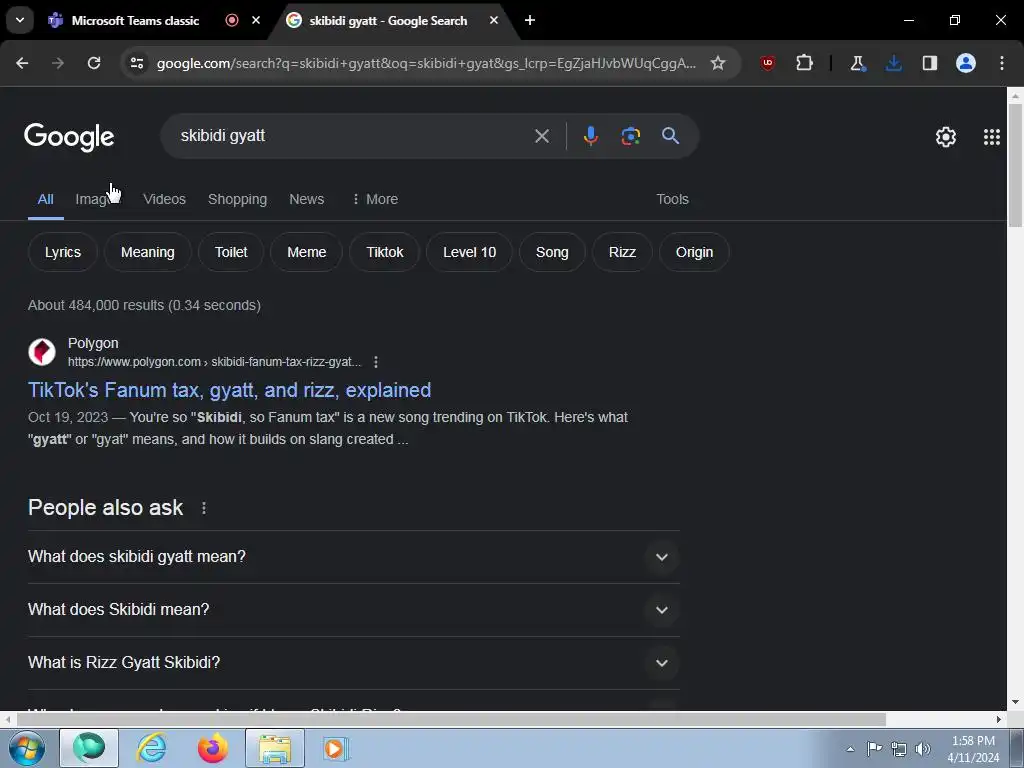Open a new browser tab
Screen dimensions: 1024x768
530,20
